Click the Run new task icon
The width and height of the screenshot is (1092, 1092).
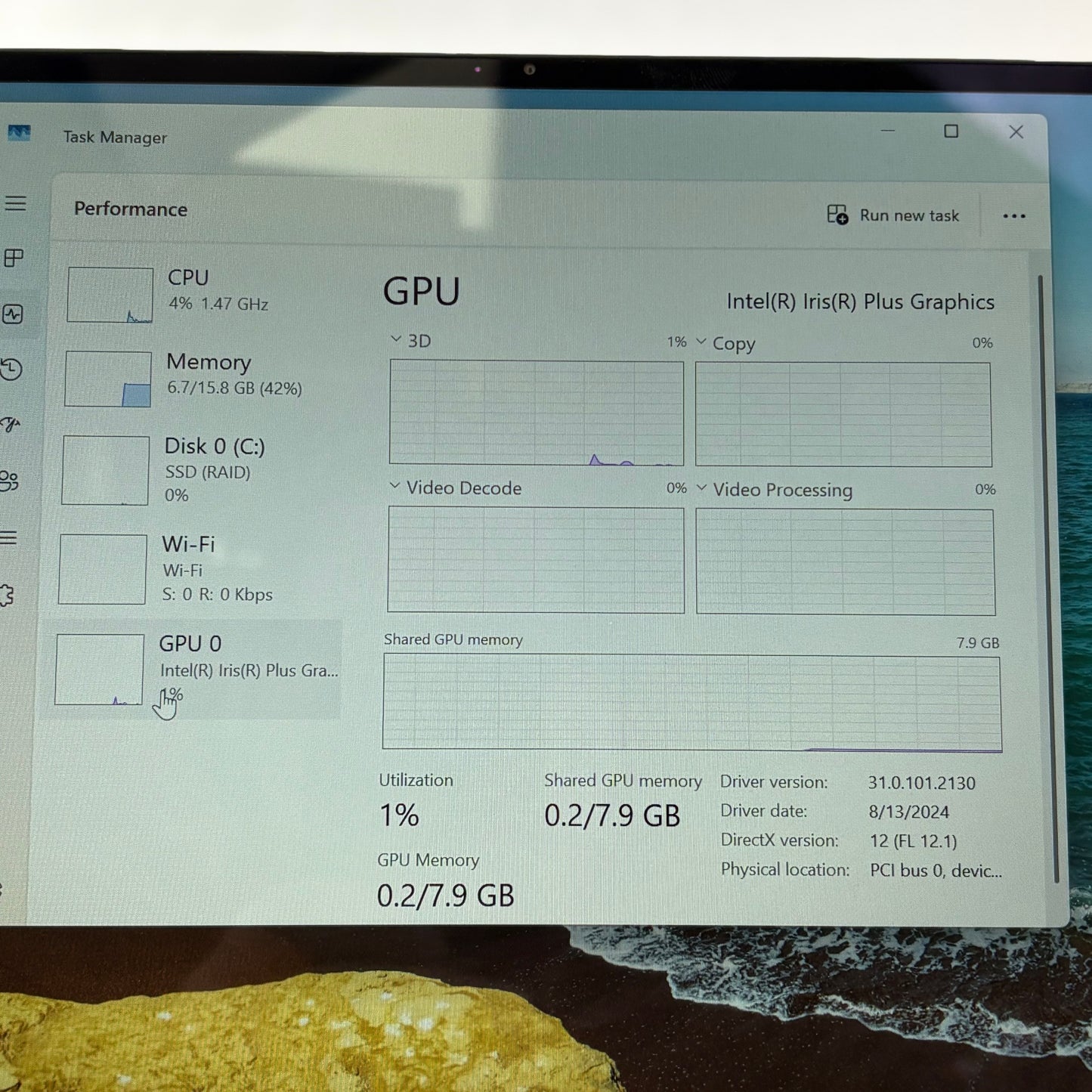click(837, 215)
